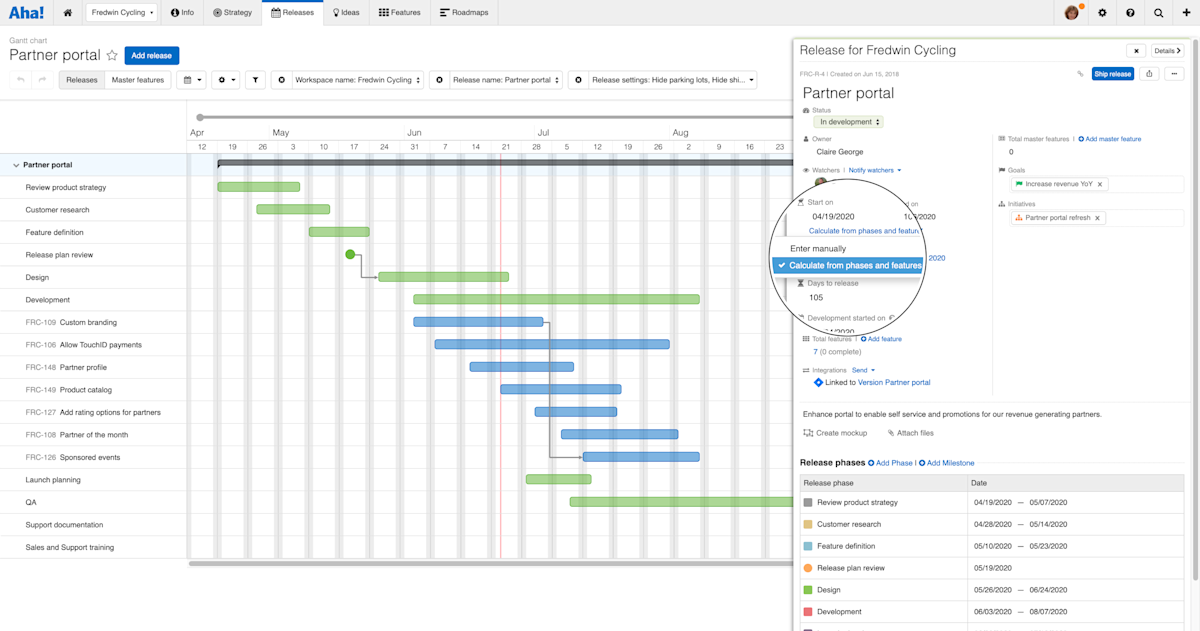Open the Roadmaps tab
This screenshot has width=1200, height=631.
(x=462, y=13)
